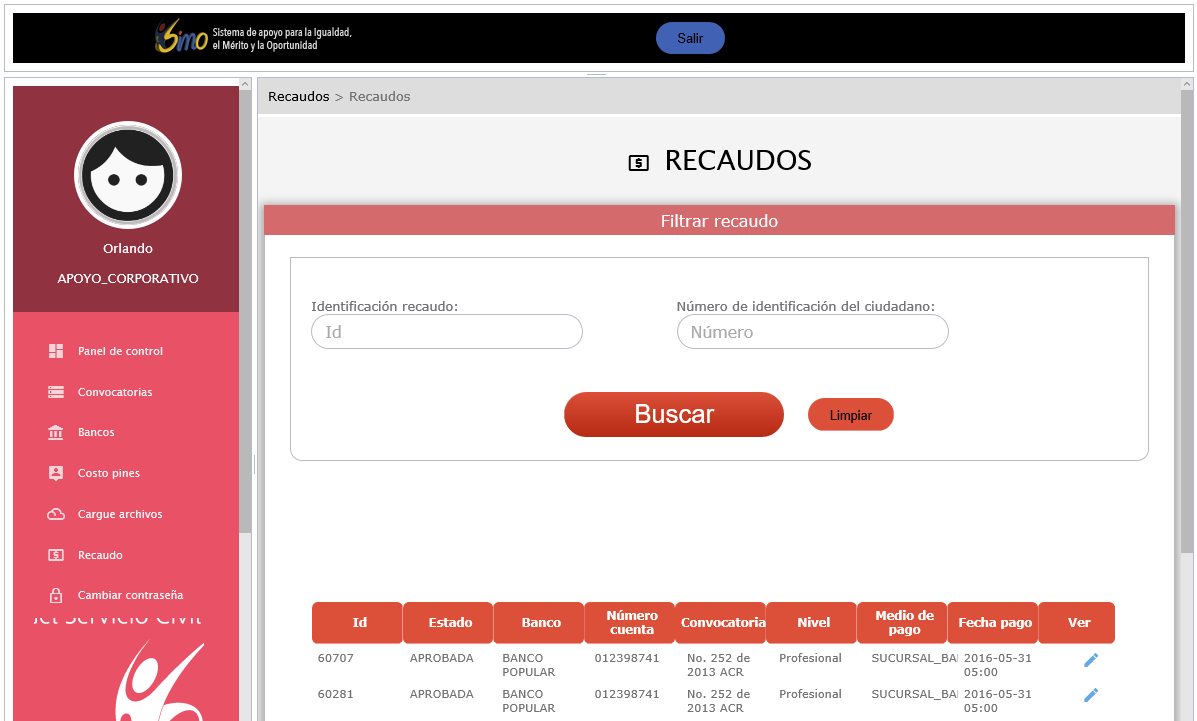The height and width of the screenshot is (721, 1197).
Task: Click the Cargue archivos cloud icon
Action: [56, 514]
